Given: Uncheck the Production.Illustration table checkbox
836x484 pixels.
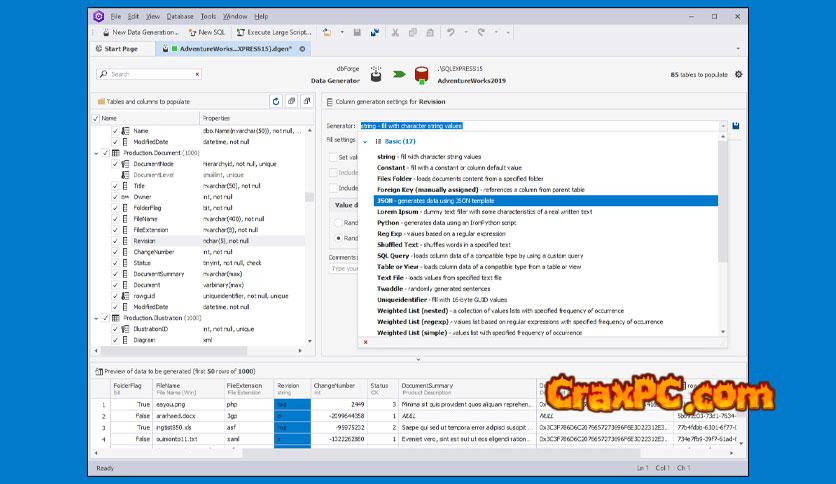Looking at the screenshot, I should [104, 317].
